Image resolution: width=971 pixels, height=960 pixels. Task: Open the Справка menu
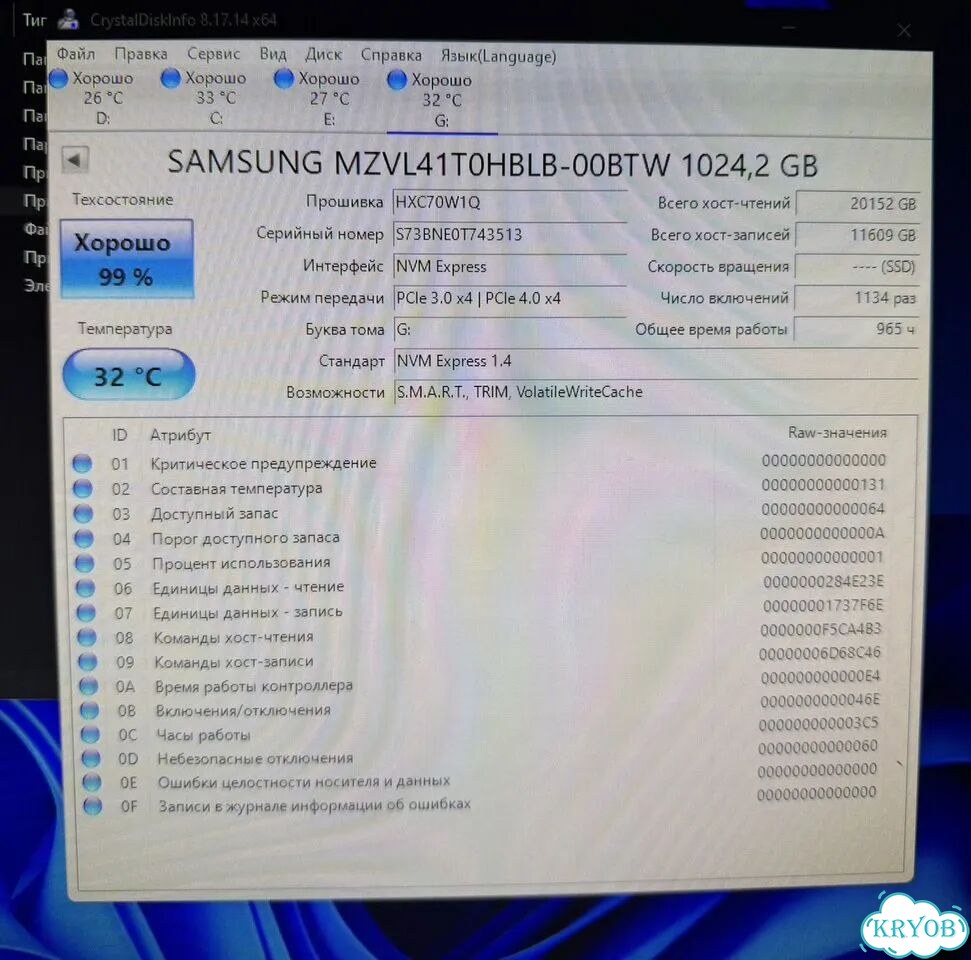coord(391,56)
